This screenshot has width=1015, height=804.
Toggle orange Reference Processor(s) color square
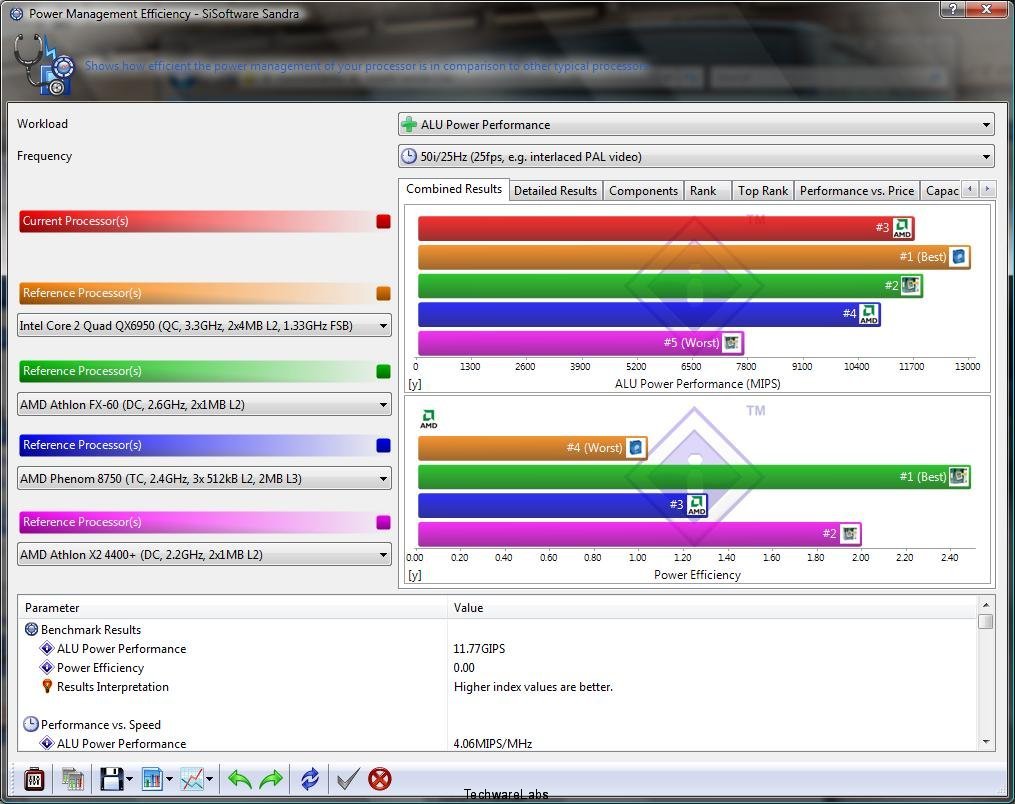(x=383, y=293)
